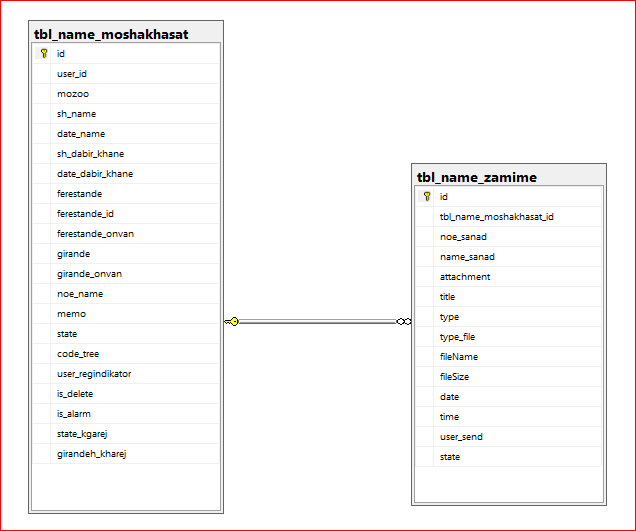Select ferestande_onvan column
Screen dimensions: 636x531
pos(126,234)
